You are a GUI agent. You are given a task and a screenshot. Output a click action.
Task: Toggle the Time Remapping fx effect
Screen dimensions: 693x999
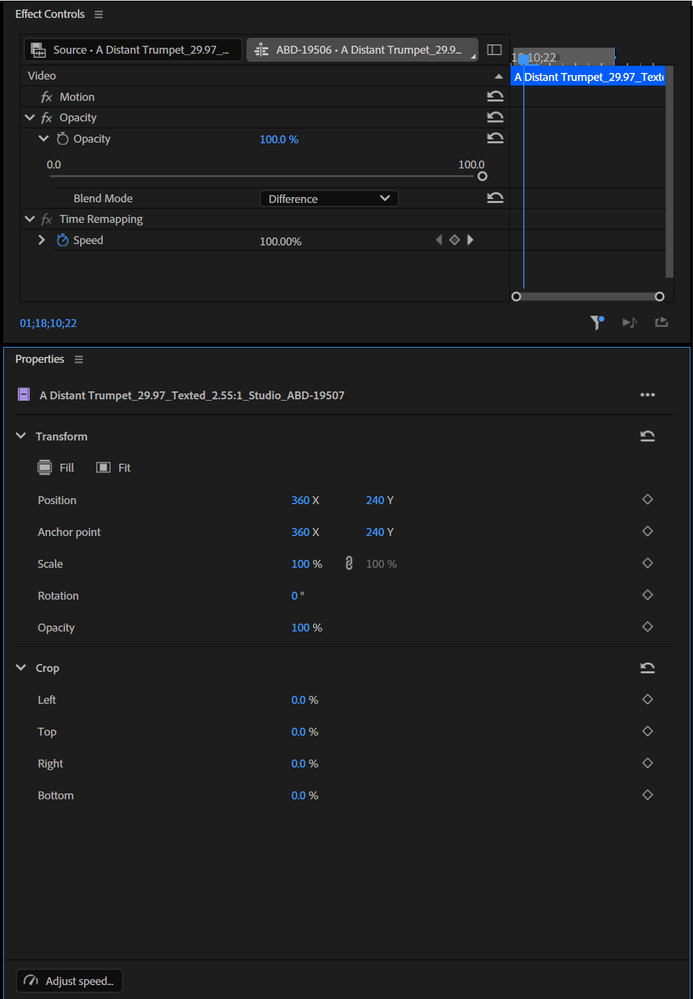click(46, 219)
